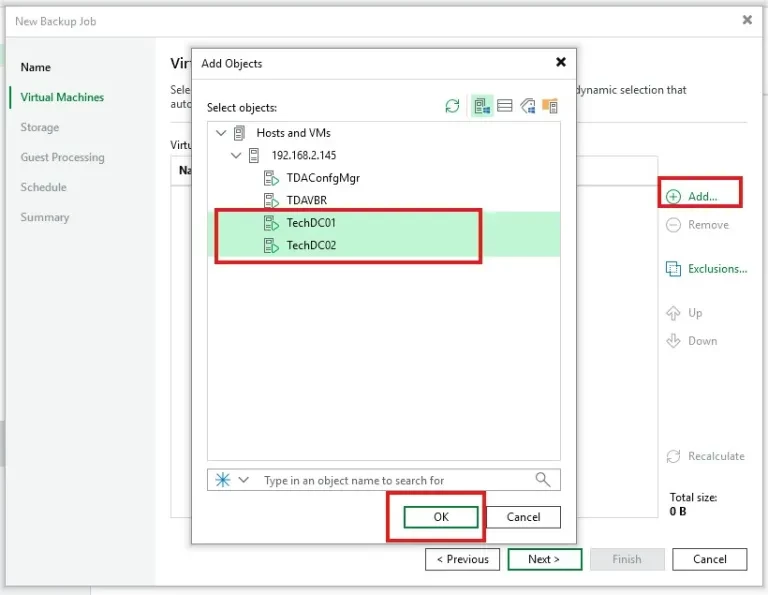Switch to VMs and Templates folder view

point(550,106)
